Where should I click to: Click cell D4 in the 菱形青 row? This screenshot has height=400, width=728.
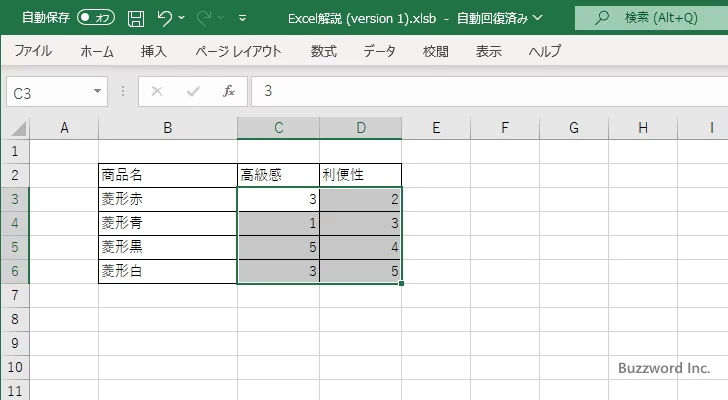click(x=361, y=223)
